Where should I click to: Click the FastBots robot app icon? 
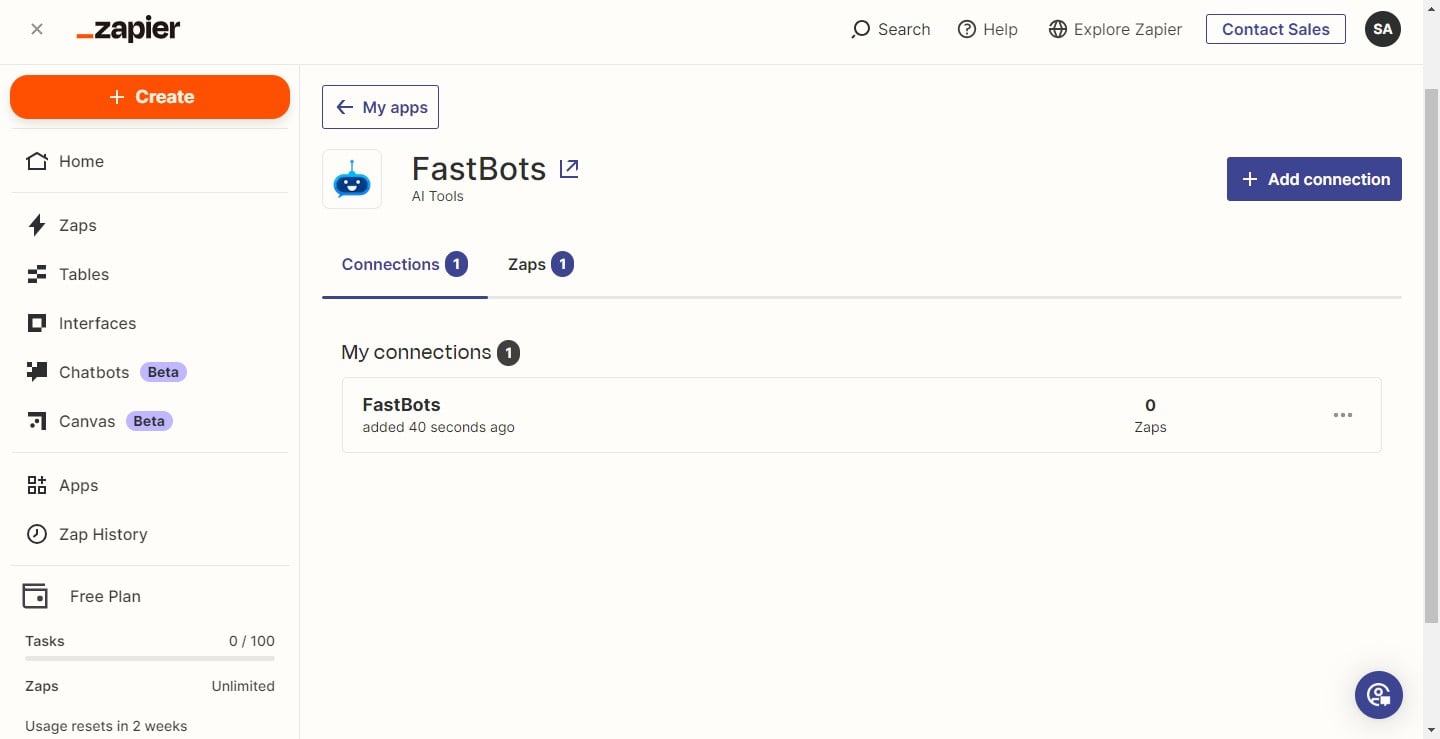(352, 180)
